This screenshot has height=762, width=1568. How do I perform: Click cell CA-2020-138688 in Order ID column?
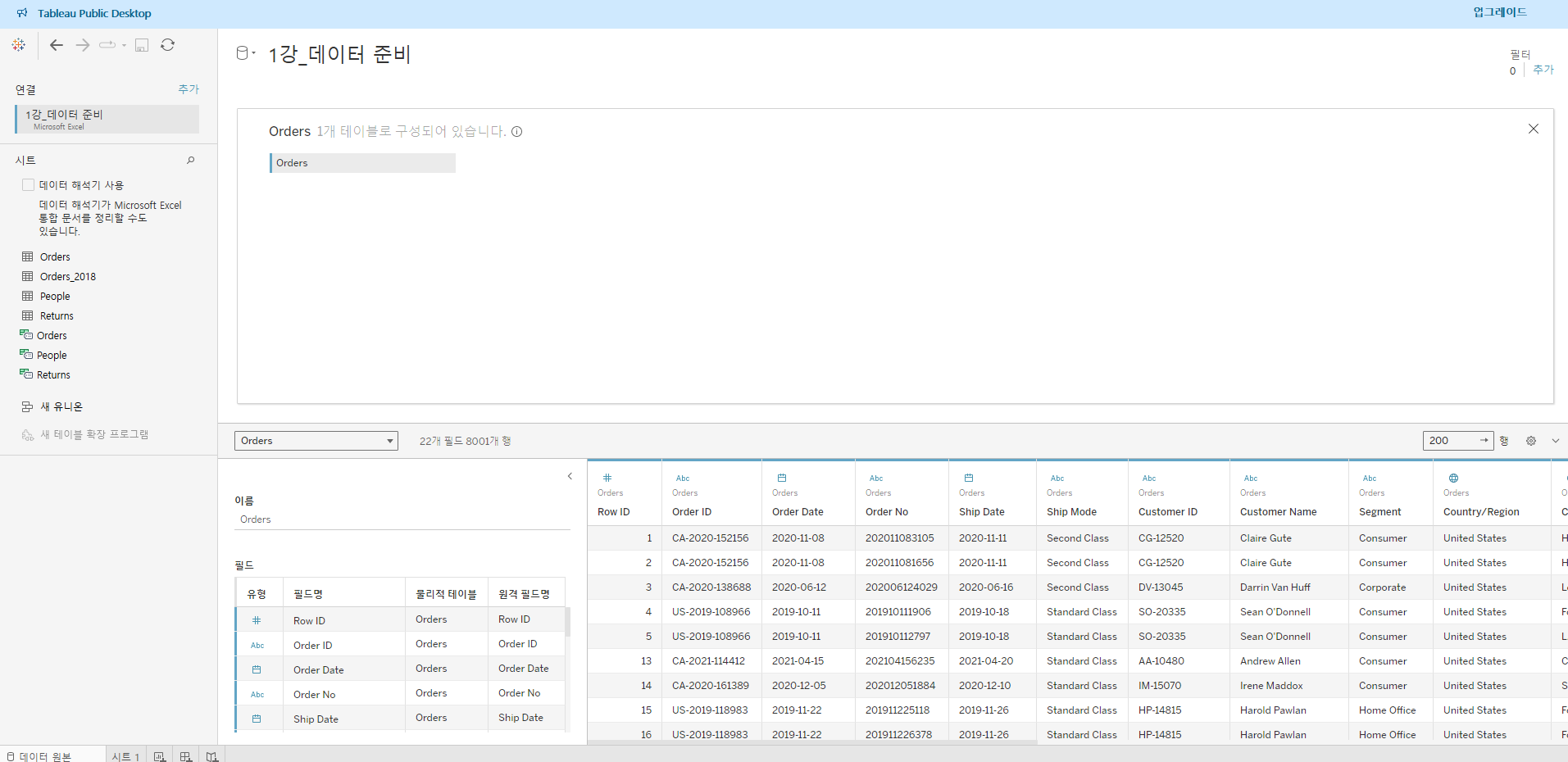click(x=710, y=587)
